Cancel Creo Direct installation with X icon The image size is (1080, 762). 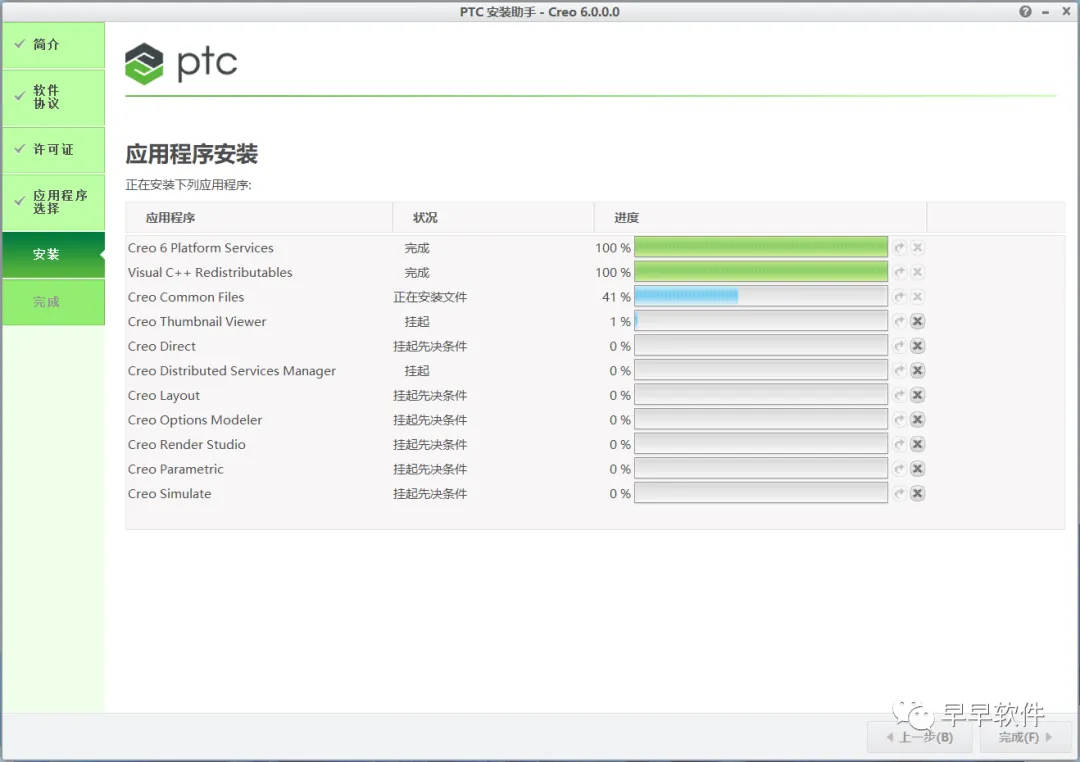(x=917, y=346)
